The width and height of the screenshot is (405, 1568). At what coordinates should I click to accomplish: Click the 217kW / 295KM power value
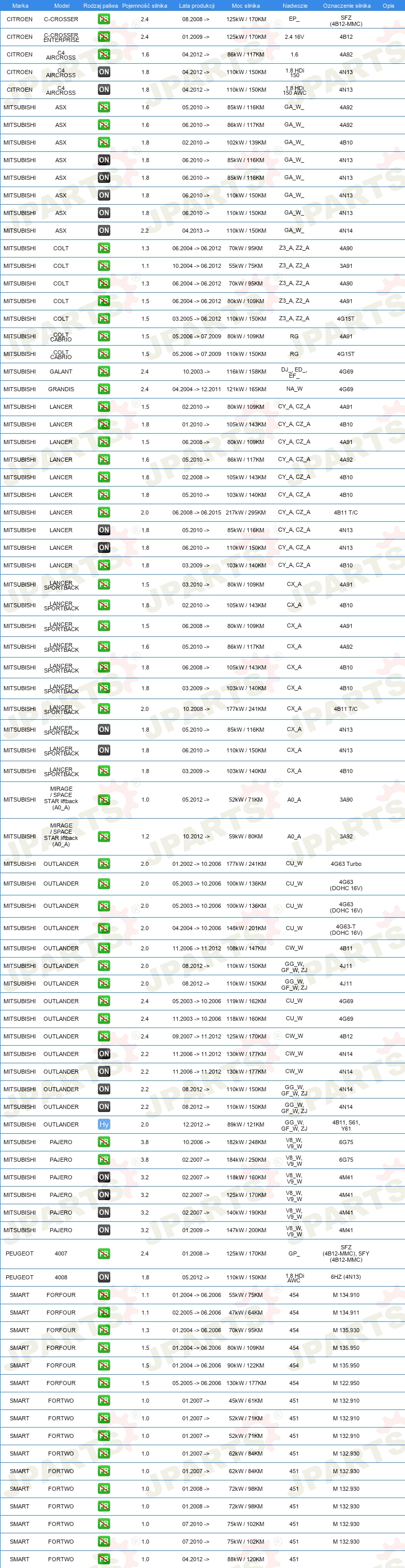point(245,512)
